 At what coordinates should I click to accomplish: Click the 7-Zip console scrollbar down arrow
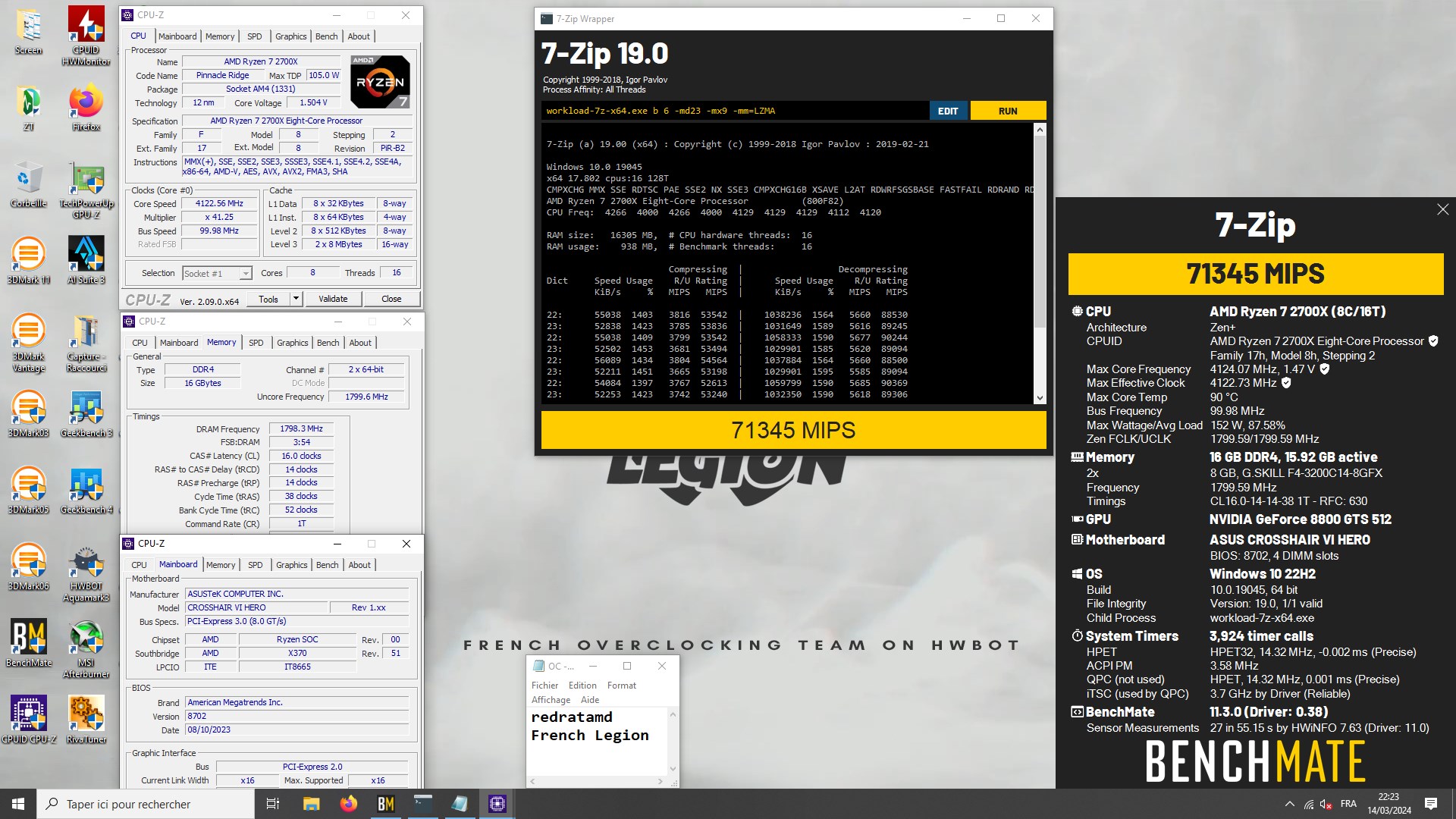(1040, 398)
